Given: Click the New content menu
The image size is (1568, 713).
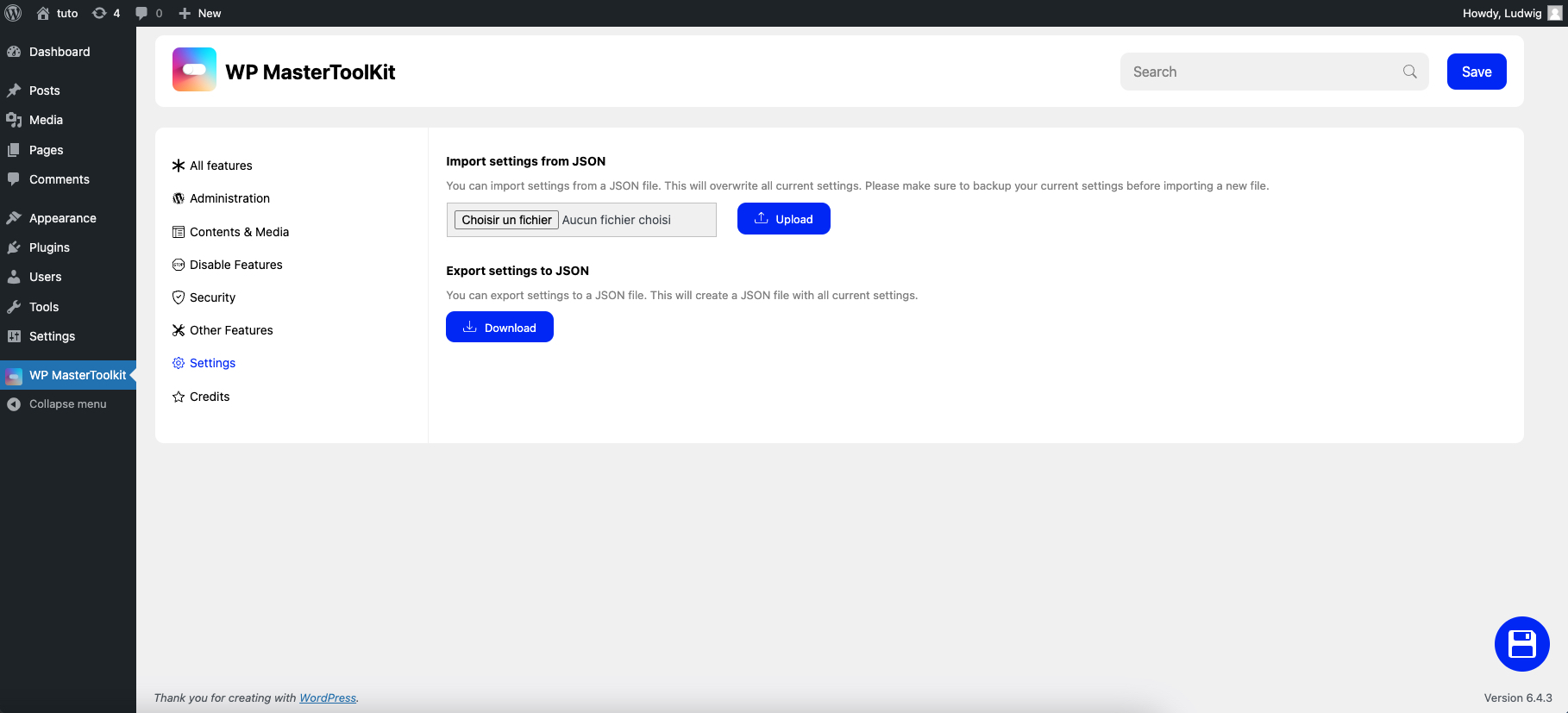Looking at the screenshot, I should 200,13.
